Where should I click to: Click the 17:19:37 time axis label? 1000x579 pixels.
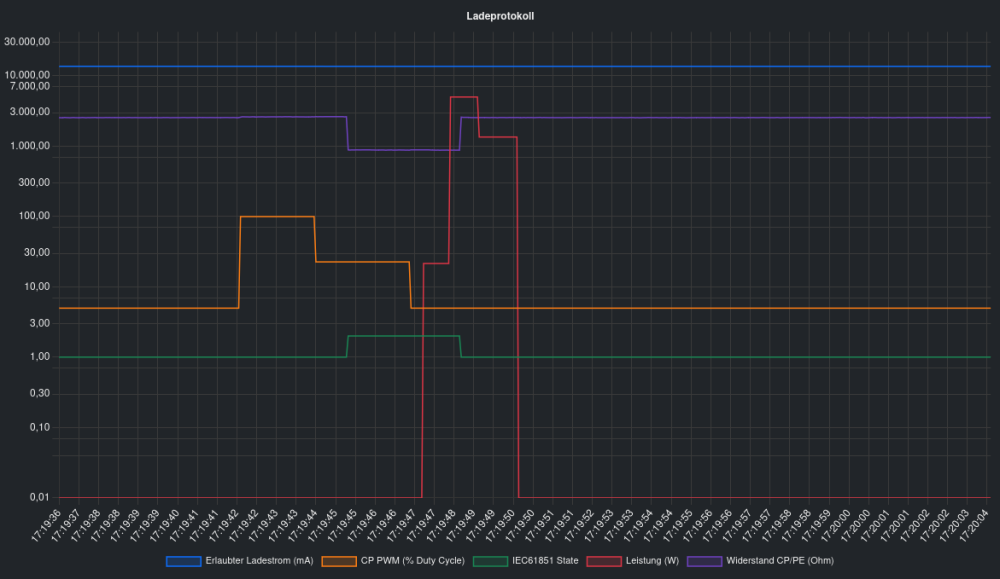[x=66, y=525]
